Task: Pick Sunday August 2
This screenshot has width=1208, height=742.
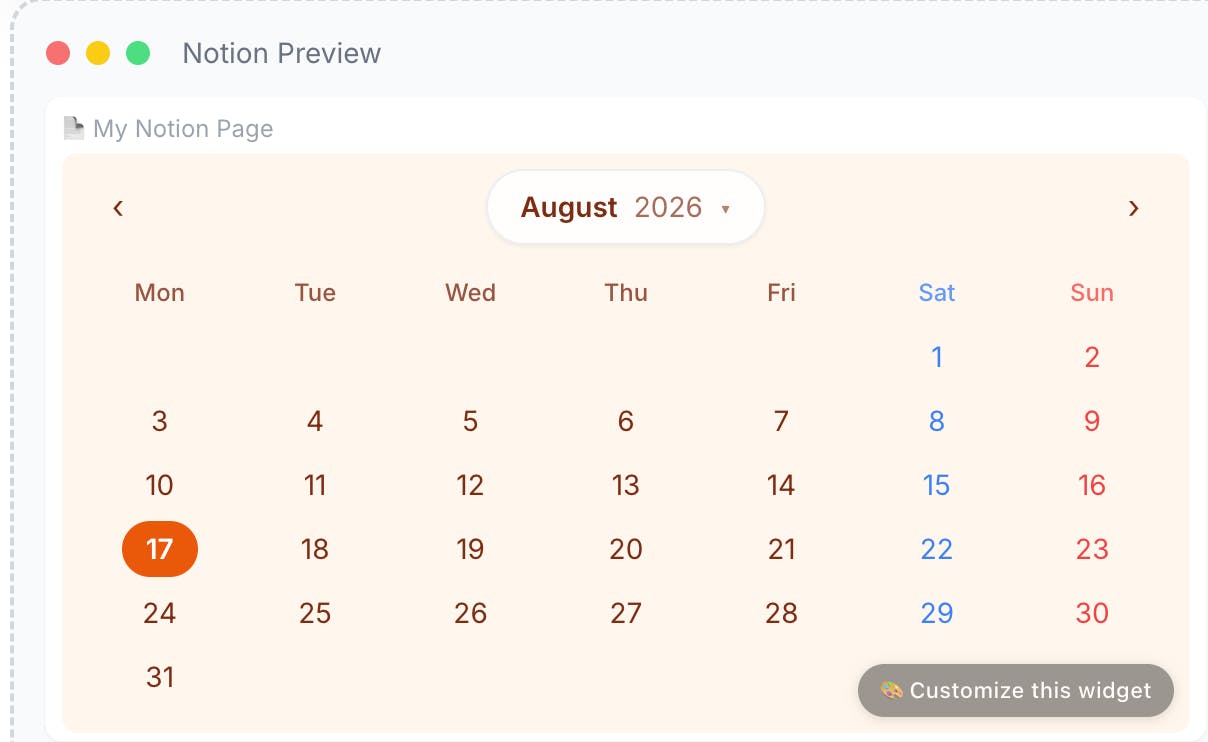Action: (1092, 357)
